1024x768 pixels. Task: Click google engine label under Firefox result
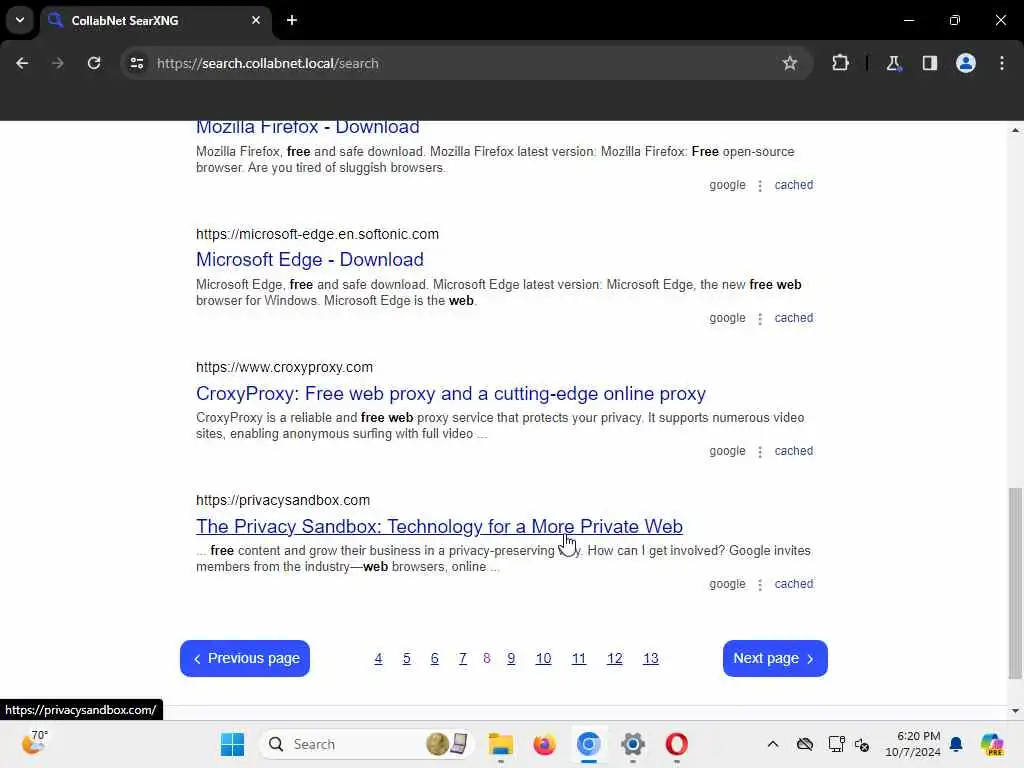click(727, 185)
